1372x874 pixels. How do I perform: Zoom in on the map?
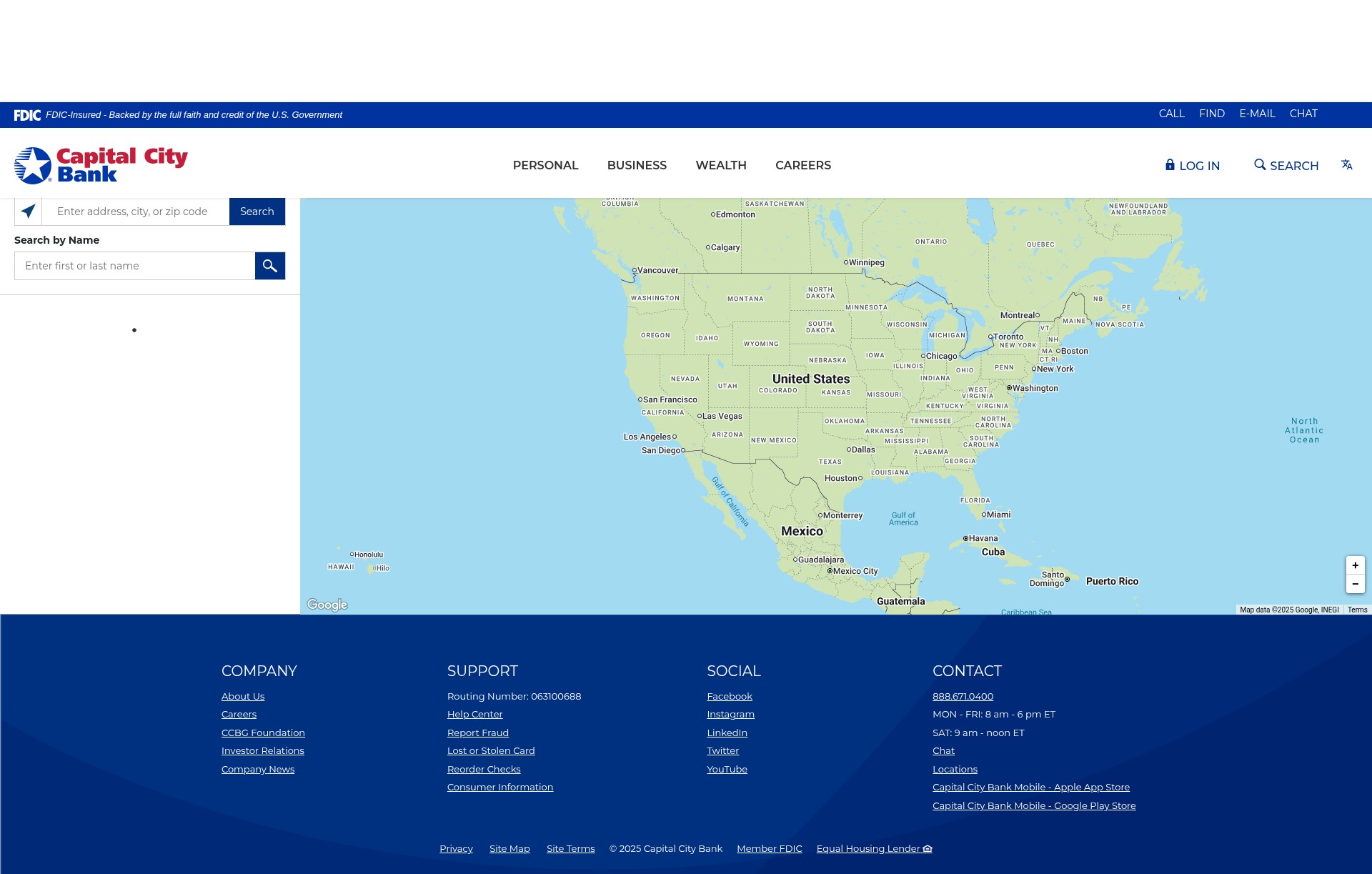1355,565
